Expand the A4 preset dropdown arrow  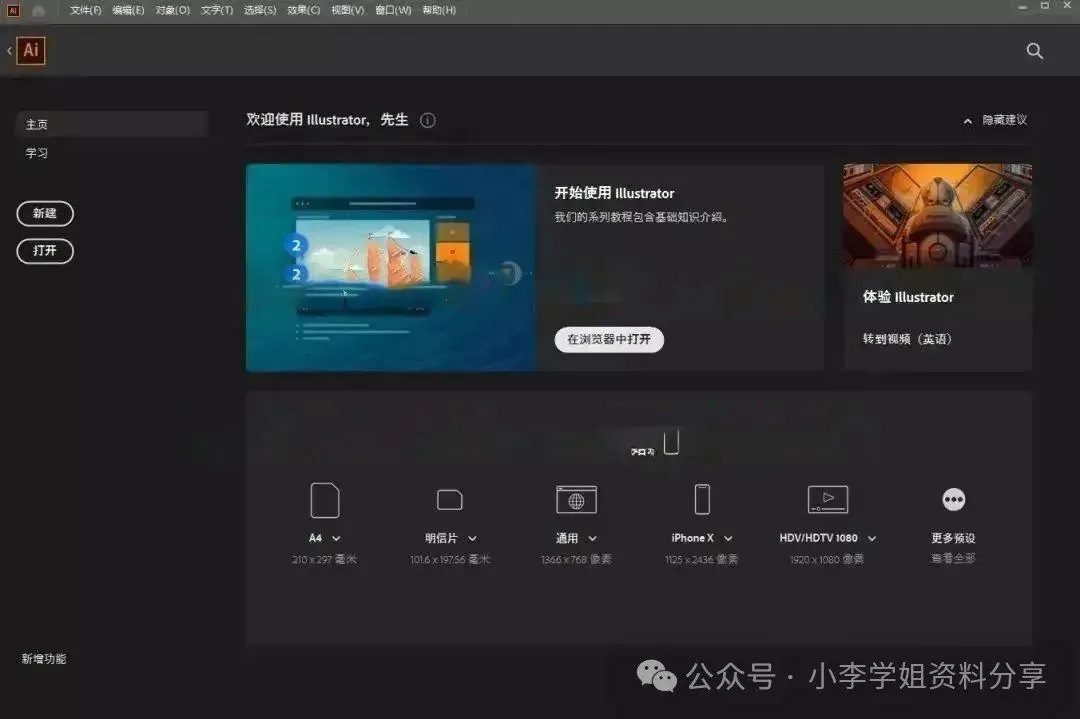pyautogui.click(x=336, y=539)
